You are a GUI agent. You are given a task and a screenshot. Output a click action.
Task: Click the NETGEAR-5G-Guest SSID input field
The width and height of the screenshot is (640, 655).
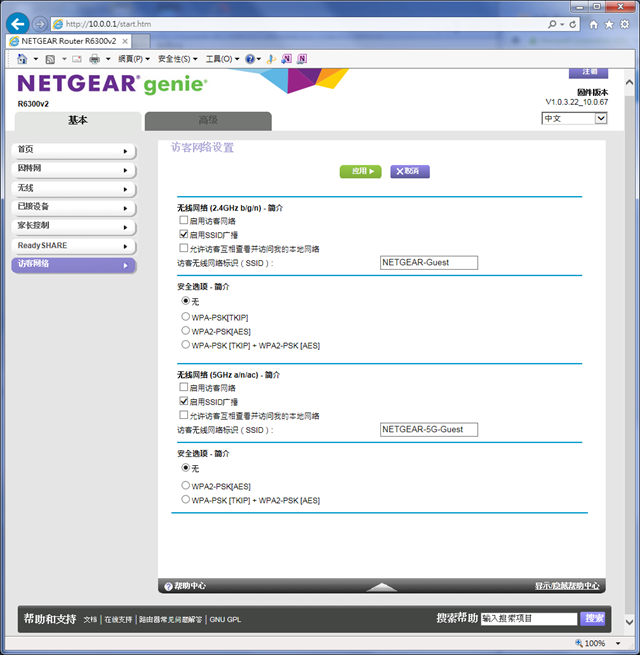[x=429, y=429]
